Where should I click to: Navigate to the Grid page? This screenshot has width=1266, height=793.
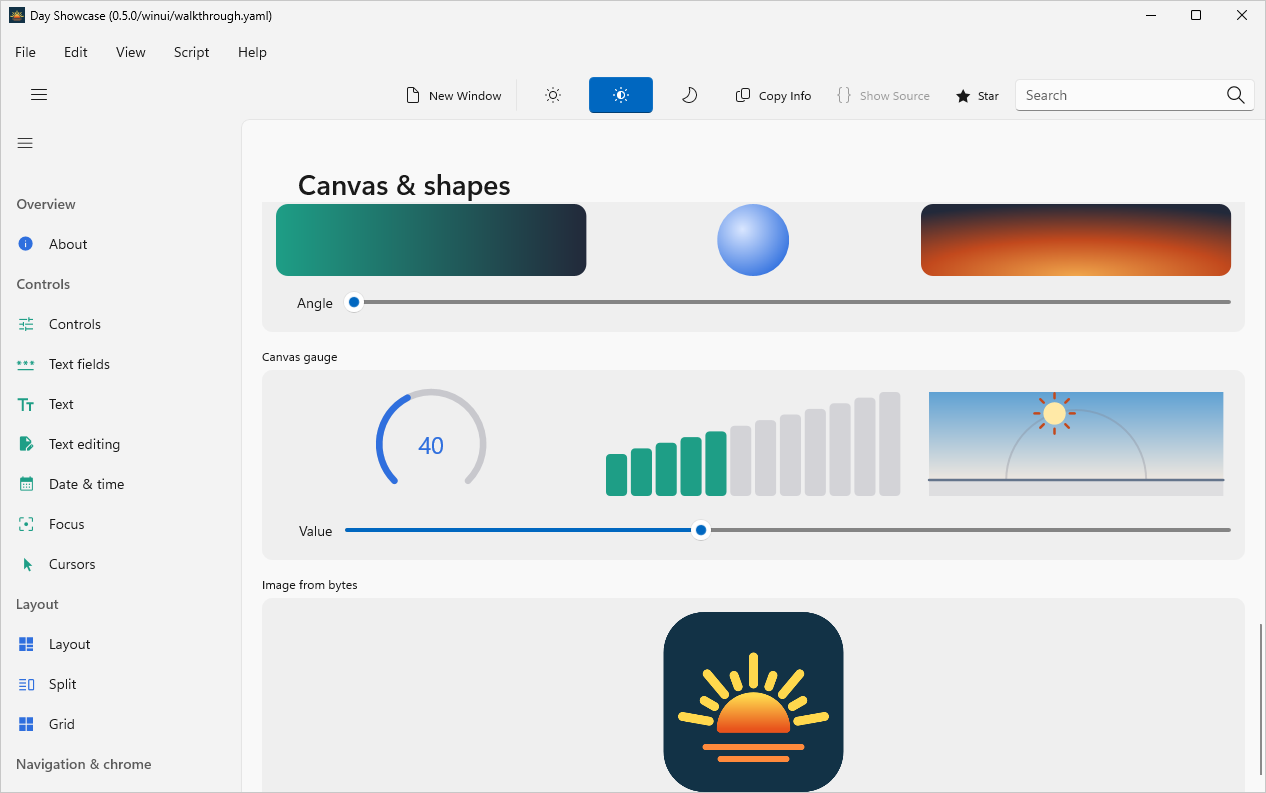(x=120, y=724)
